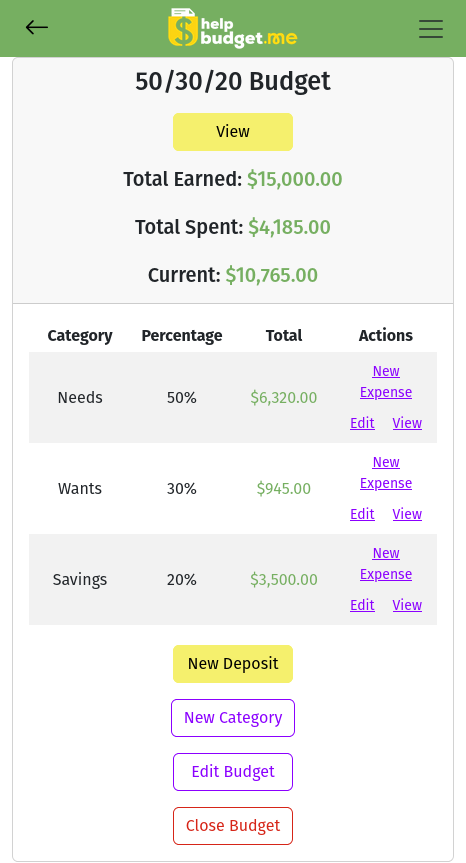The height and width of the screenshot is (863, 466).
Task: Click the yellow View button
Action: tap(233, 132)
